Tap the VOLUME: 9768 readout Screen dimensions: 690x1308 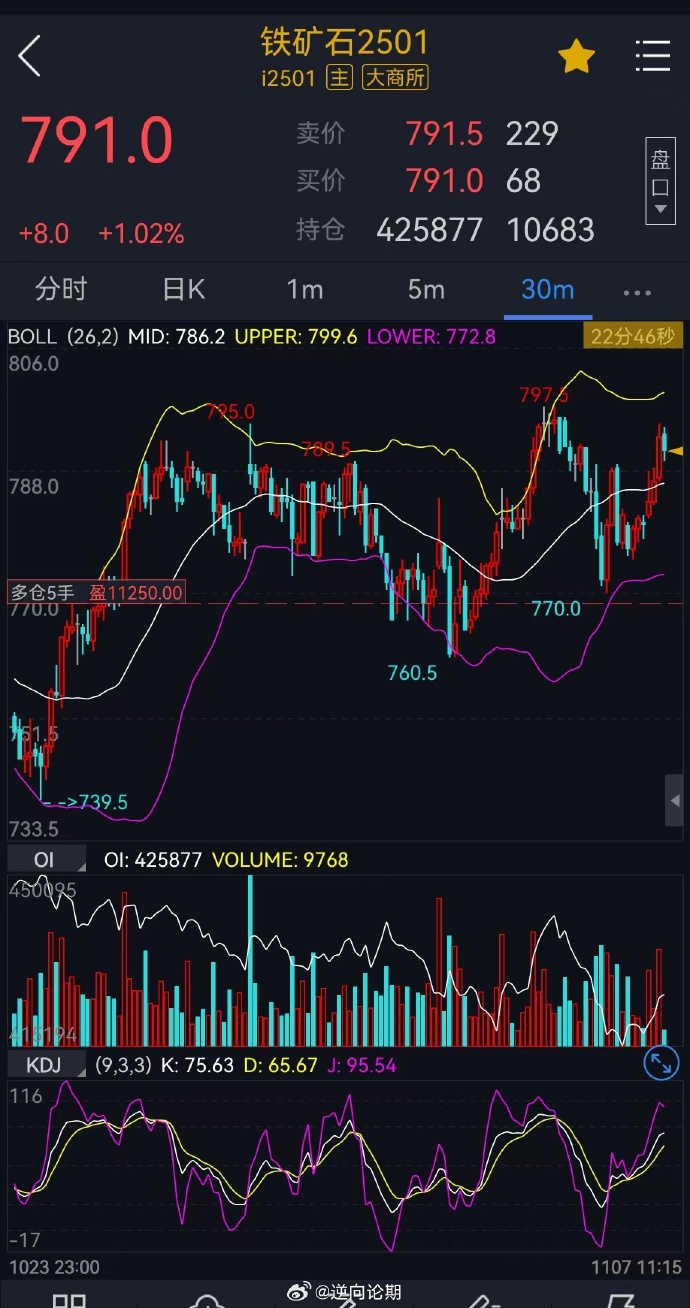pos(280,860)
